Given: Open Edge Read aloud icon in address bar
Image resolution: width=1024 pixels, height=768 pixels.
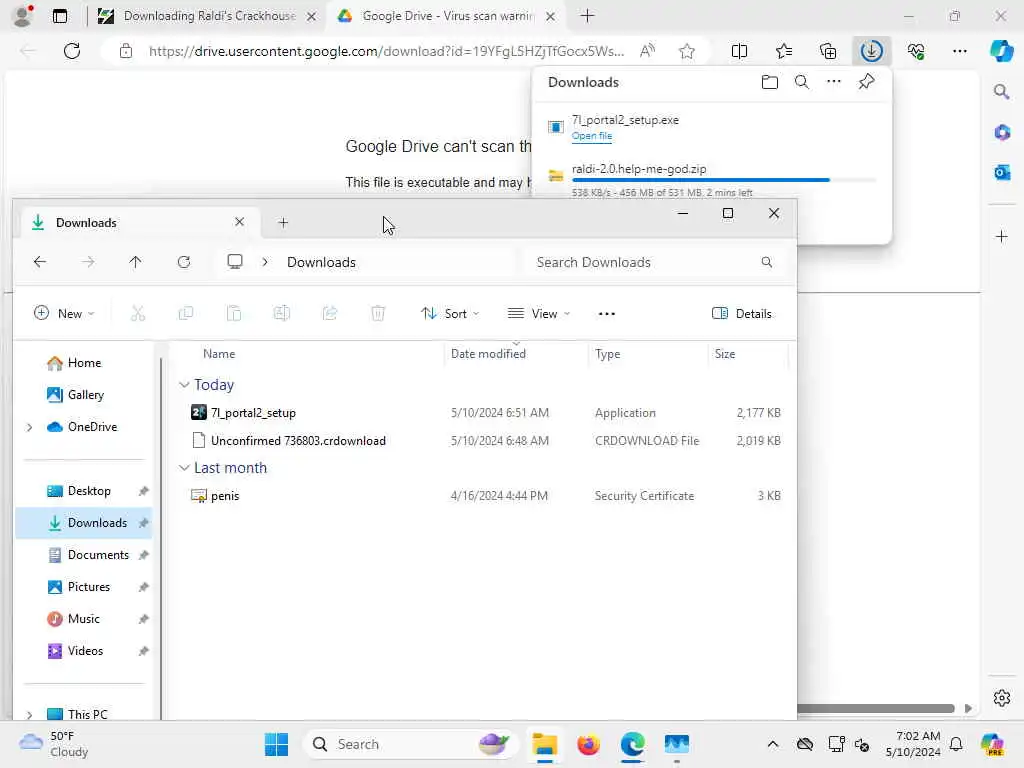Looking at the screenshot, I should click(647, 51).
